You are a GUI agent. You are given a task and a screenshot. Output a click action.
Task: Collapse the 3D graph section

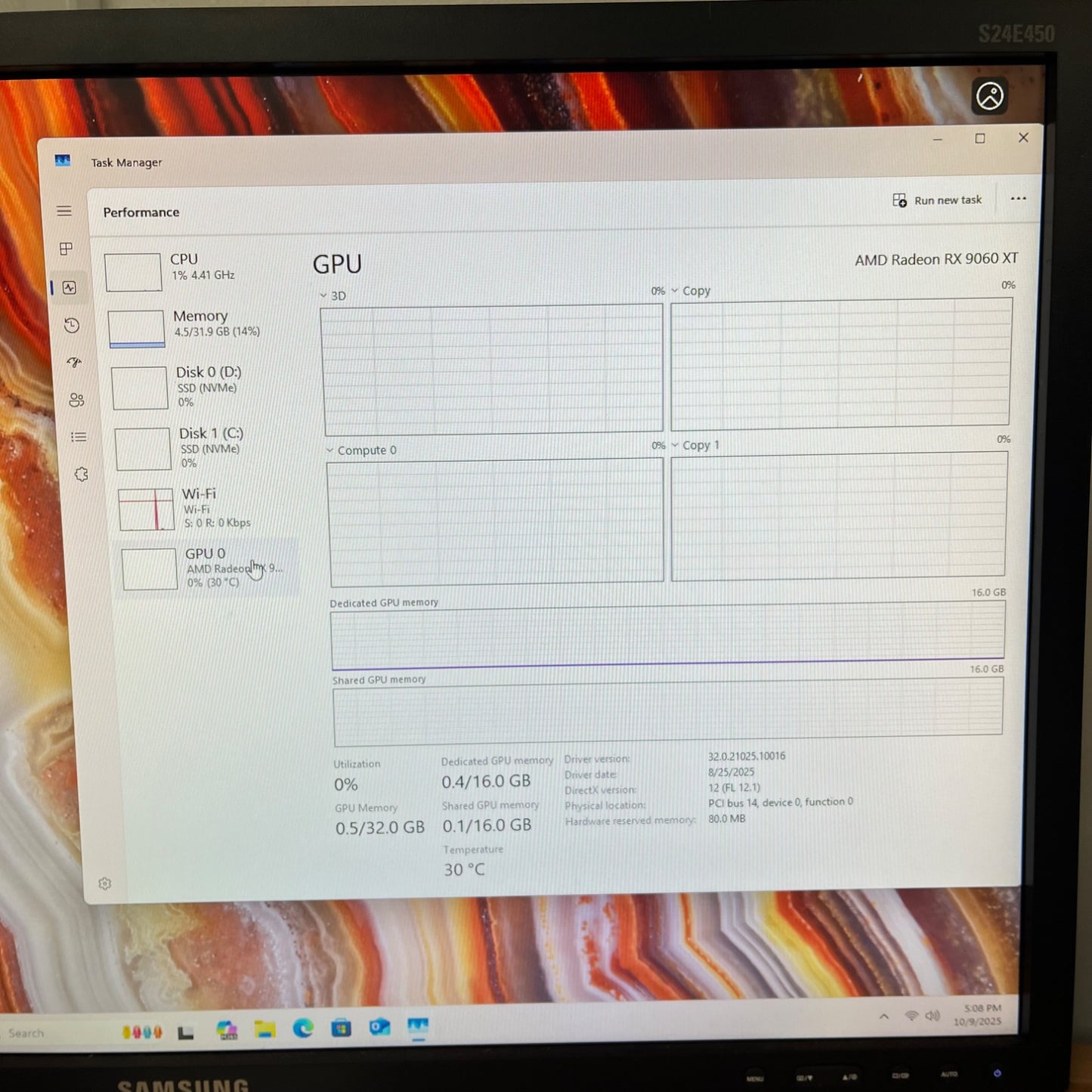tap(323, 295)
